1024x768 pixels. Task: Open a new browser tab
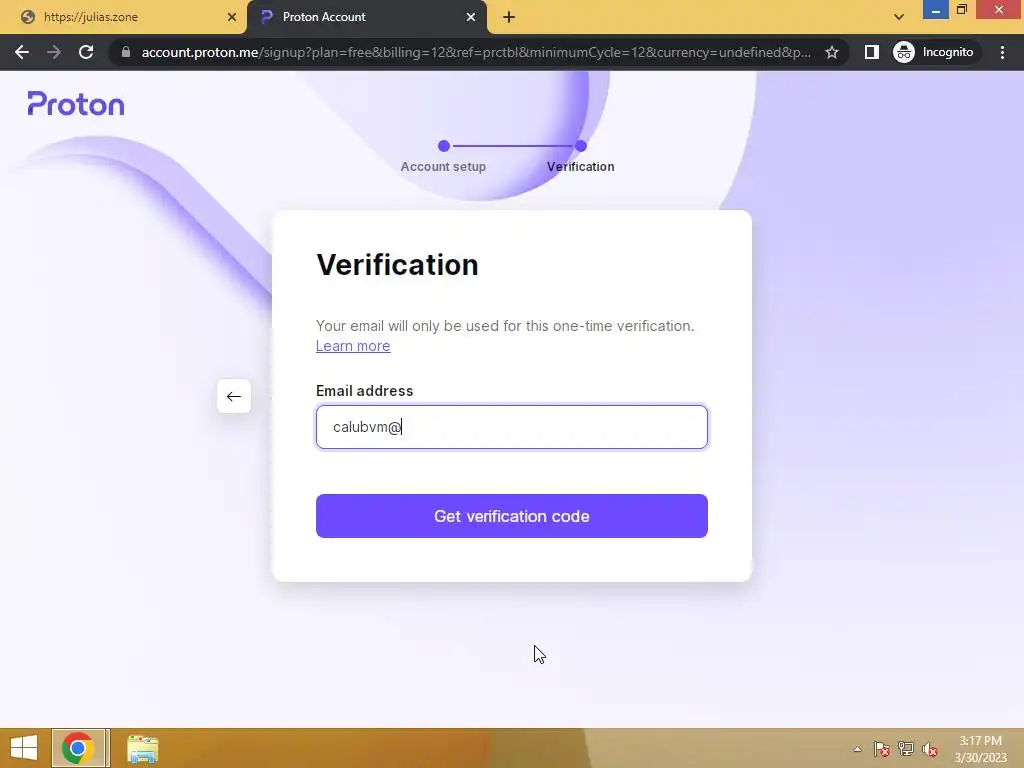click(509, 17)
